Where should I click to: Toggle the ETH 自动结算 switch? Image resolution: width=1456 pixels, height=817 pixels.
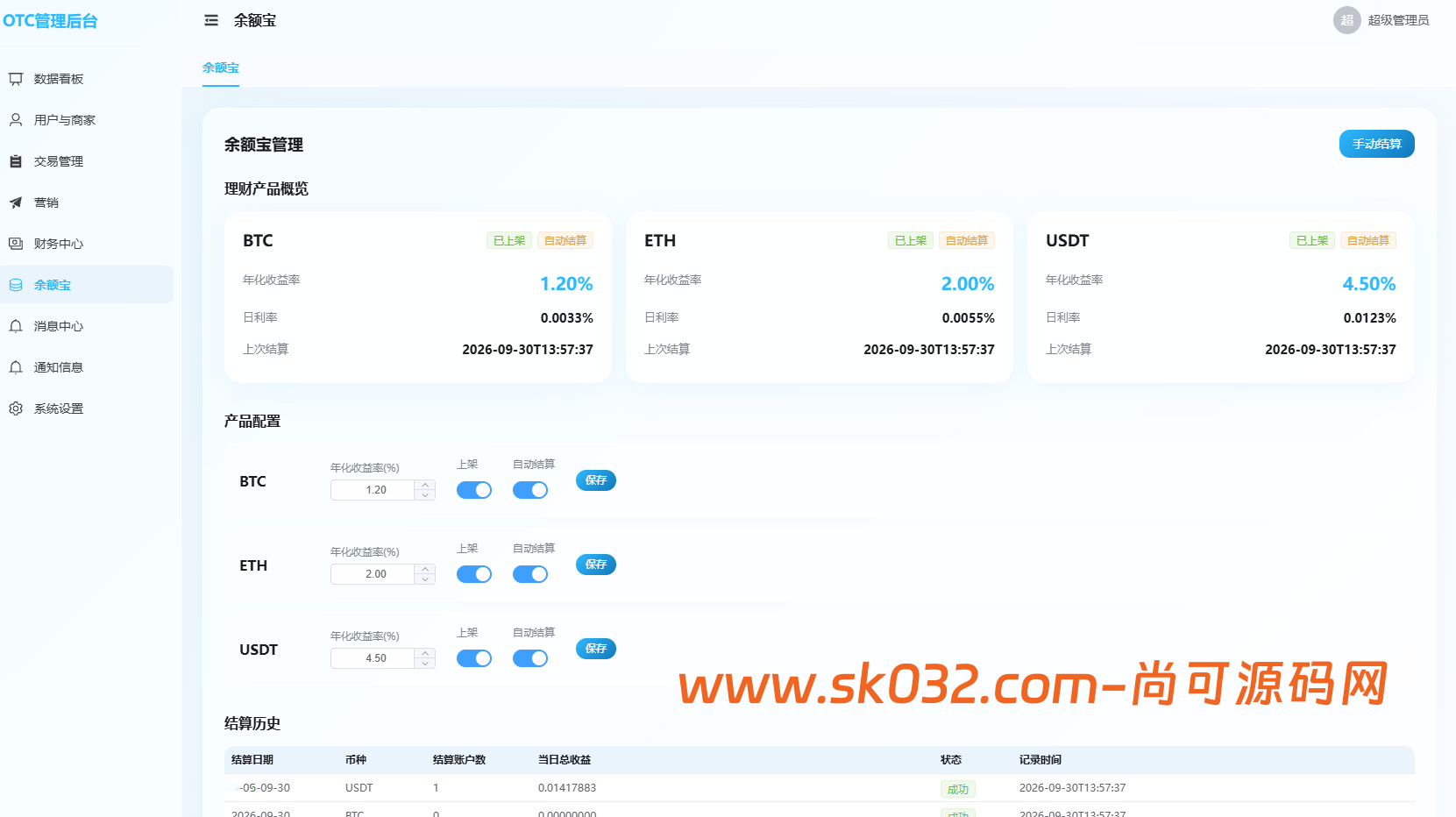point(530,574)
